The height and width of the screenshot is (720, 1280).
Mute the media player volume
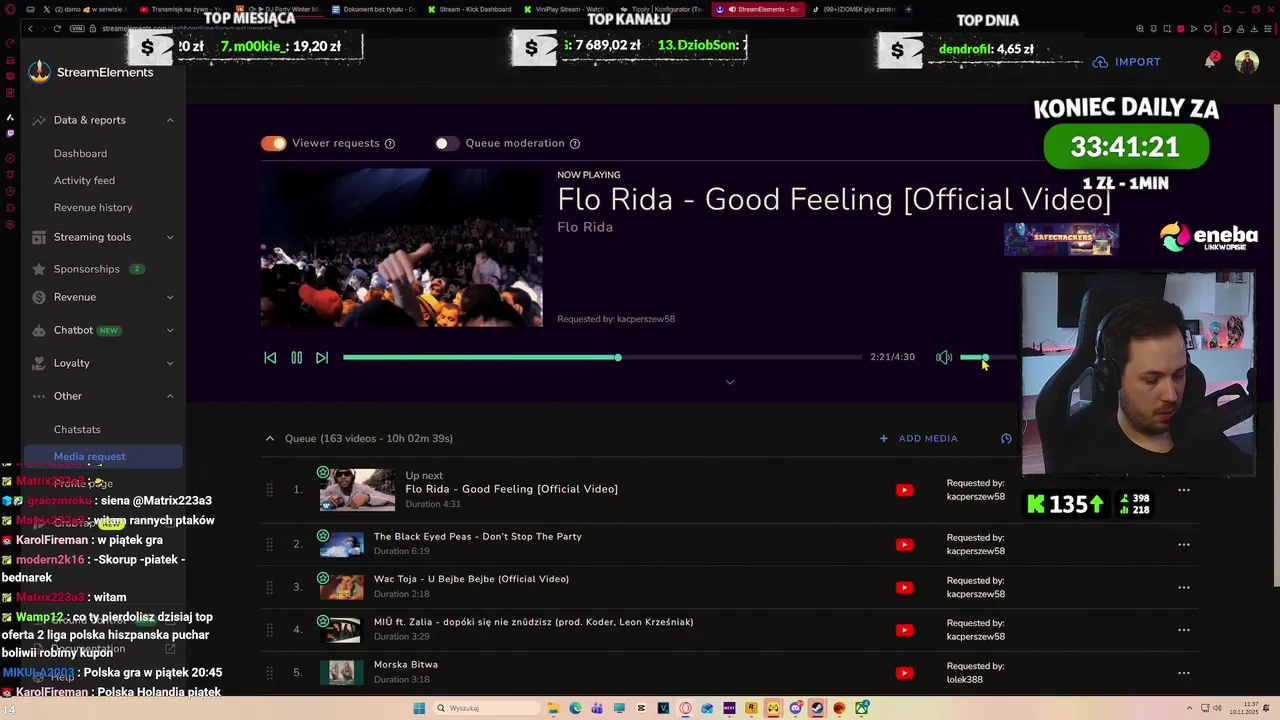point(943,357)
